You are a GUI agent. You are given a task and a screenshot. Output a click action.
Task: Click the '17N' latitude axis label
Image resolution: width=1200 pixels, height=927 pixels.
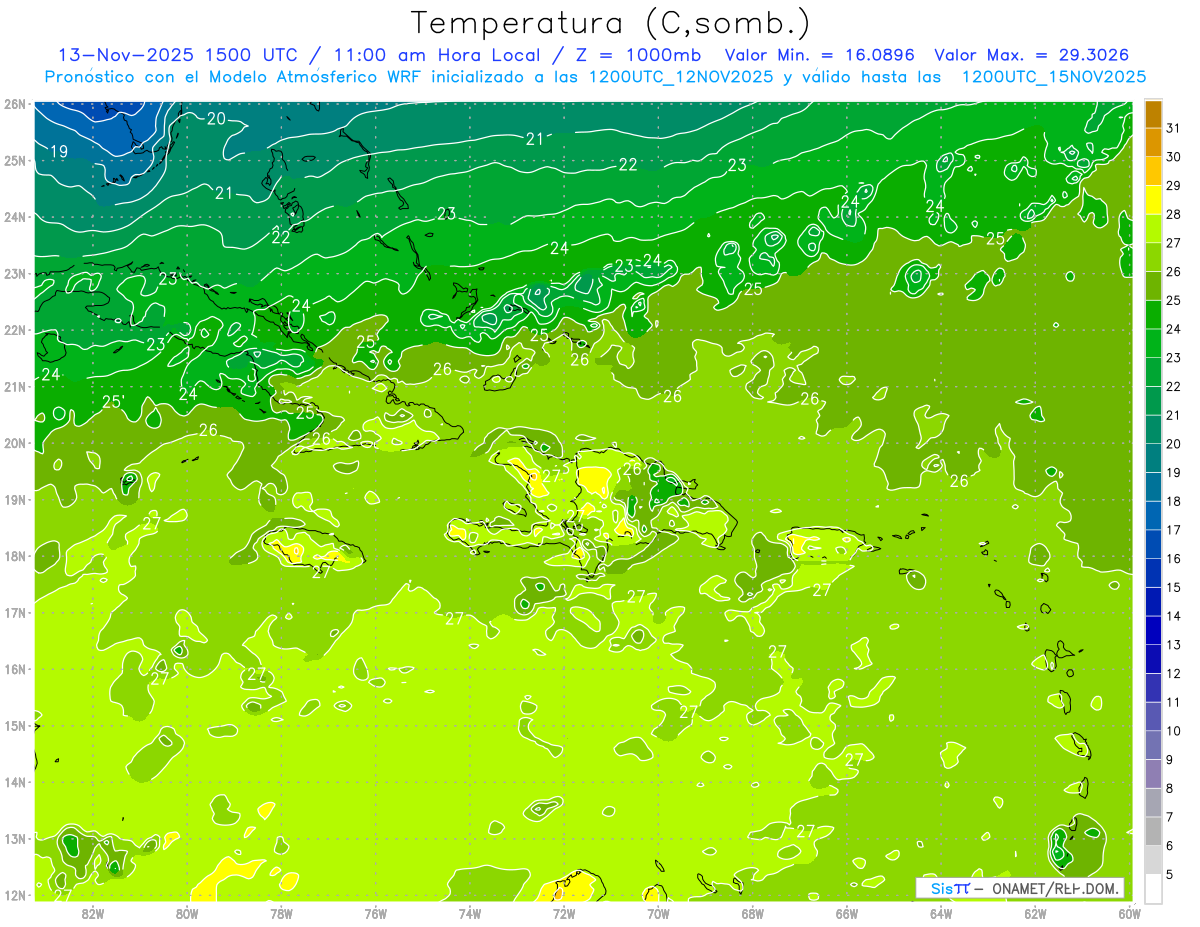point(14,612)
